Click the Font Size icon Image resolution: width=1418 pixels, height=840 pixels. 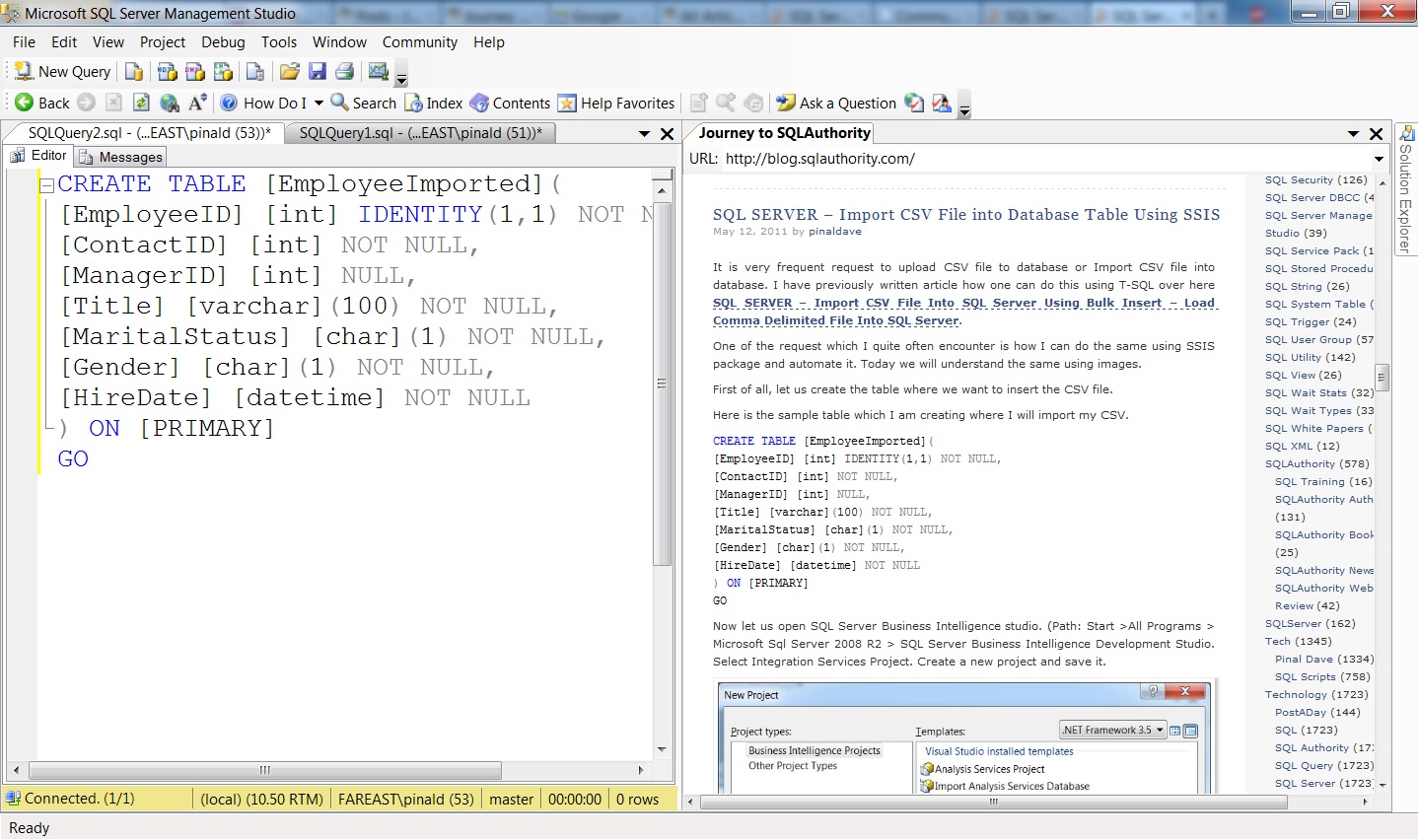(197, 103)
